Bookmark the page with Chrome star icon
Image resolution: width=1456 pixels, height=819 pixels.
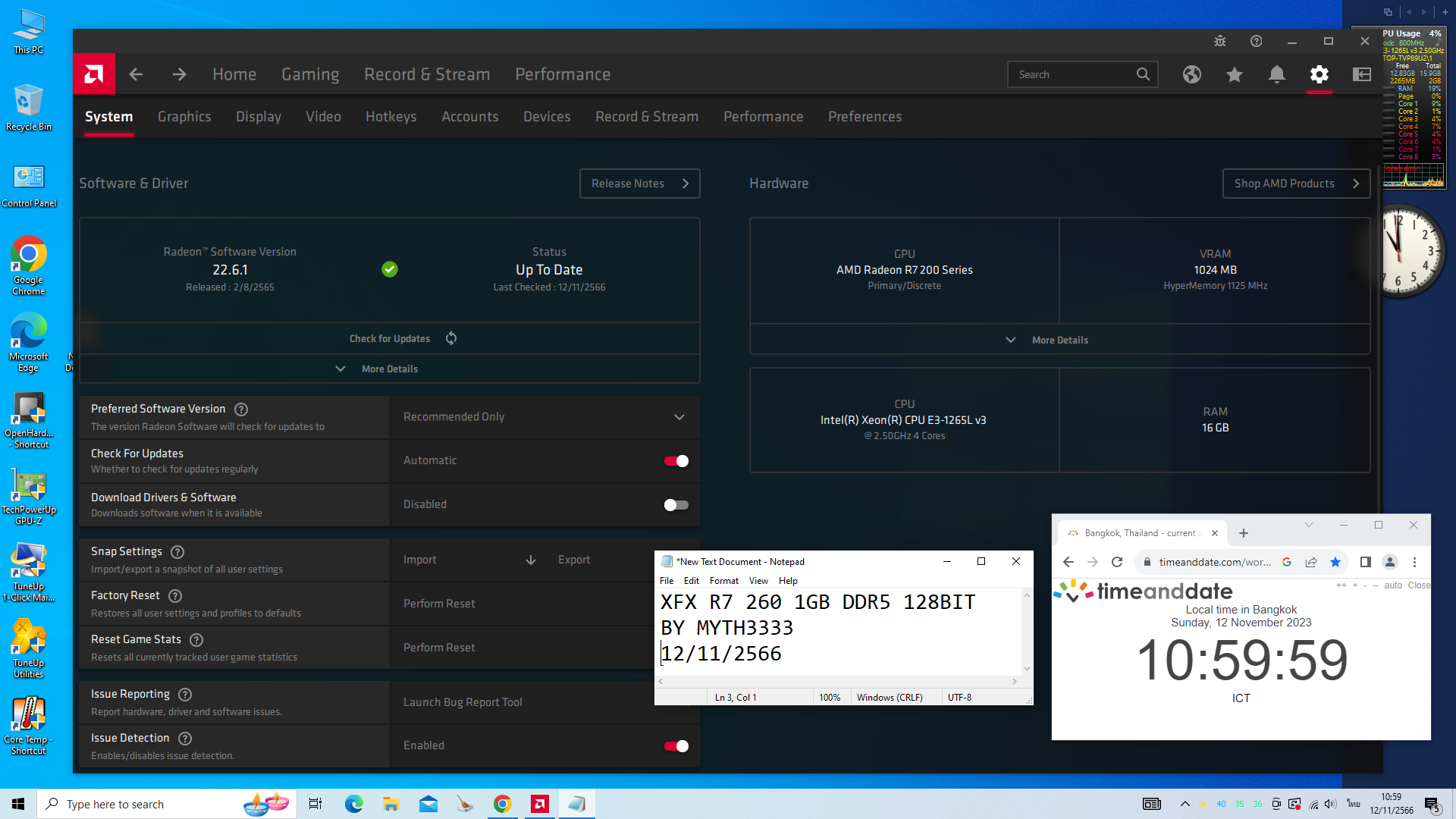point(1335,562)
